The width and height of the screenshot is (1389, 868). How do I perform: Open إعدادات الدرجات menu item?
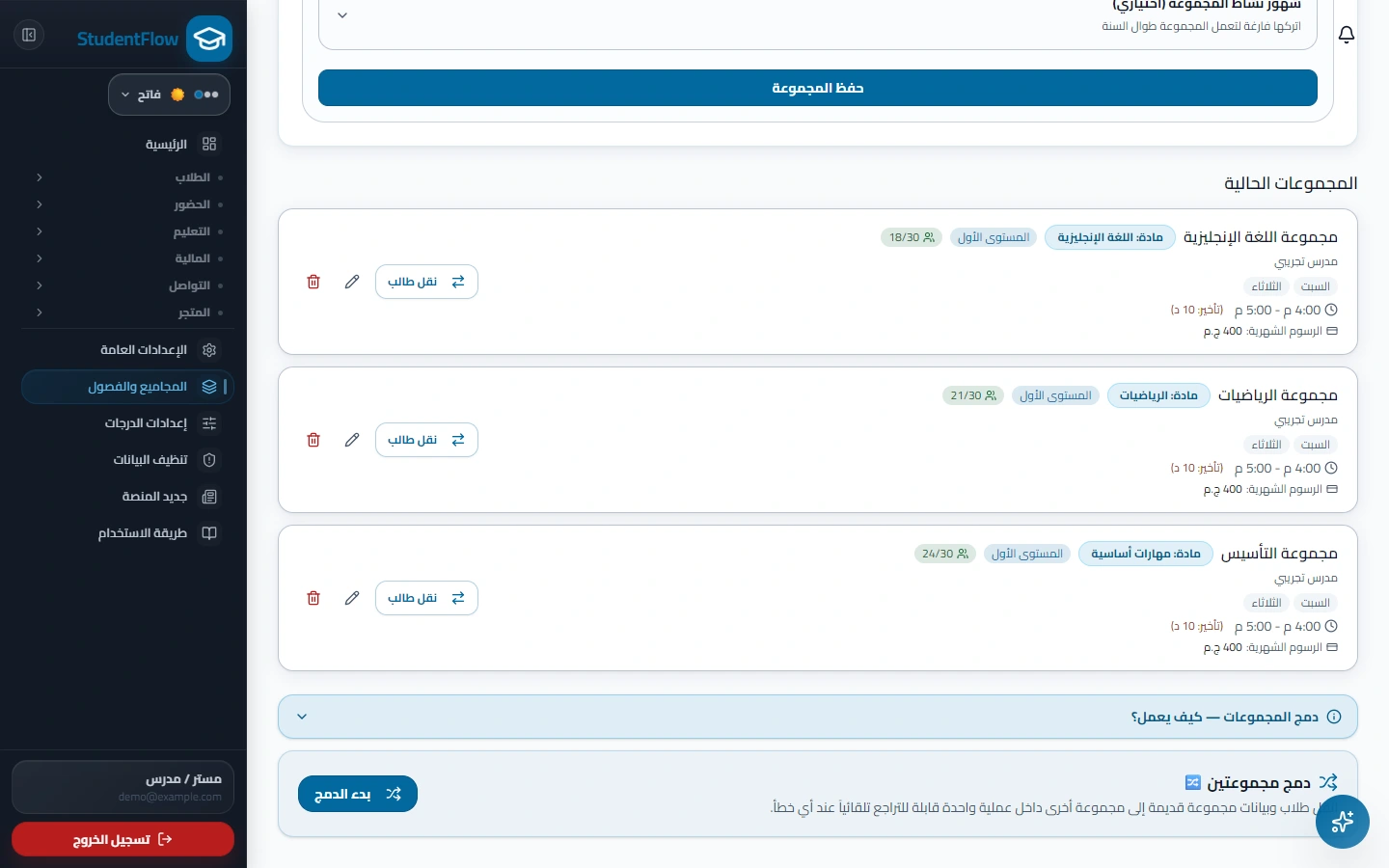[127, 423]
